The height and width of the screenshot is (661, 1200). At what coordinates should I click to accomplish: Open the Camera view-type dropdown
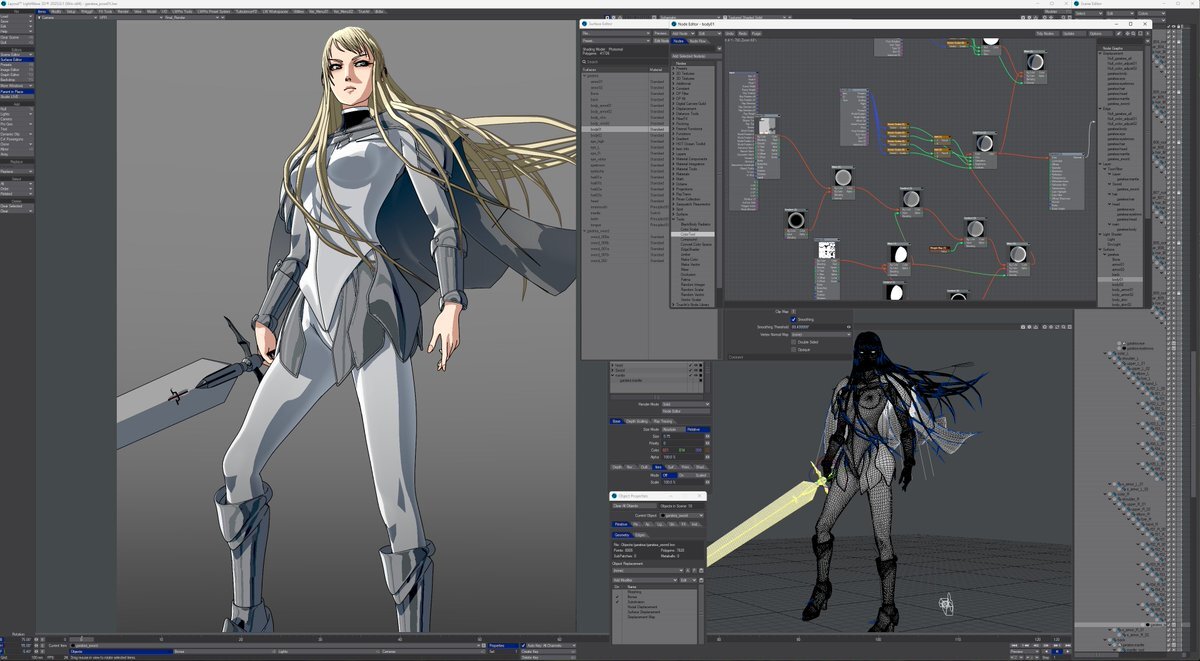pyautogui.click(x=67, y=18)
